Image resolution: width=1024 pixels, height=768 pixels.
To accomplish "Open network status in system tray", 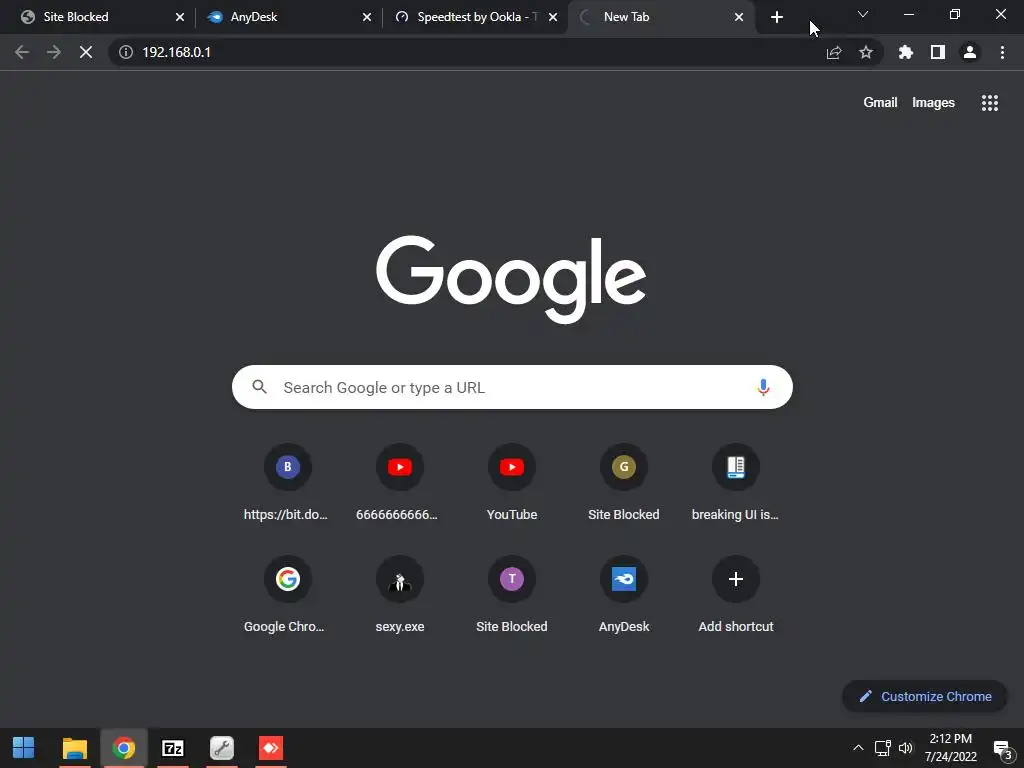I will click(883, 748).
